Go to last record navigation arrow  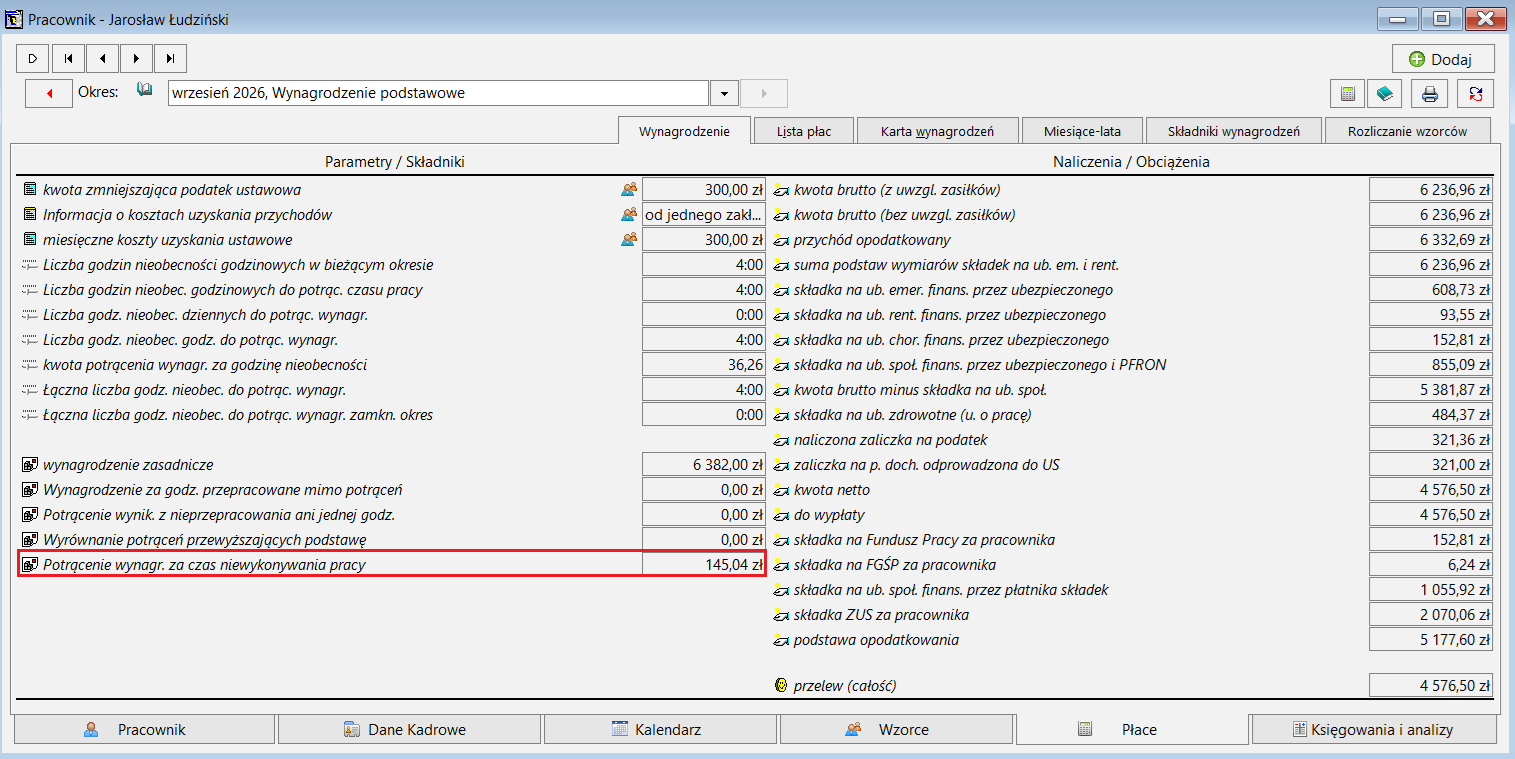170,59
